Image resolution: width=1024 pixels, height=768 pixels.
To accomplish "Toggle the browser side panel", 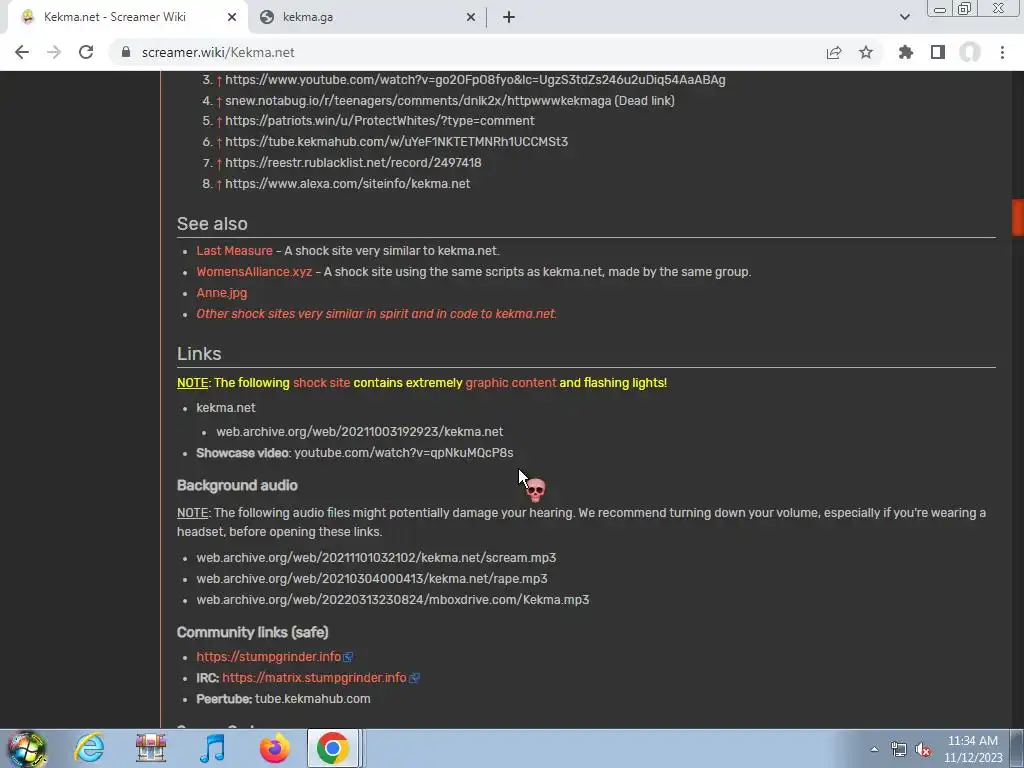I will point(937,52).
